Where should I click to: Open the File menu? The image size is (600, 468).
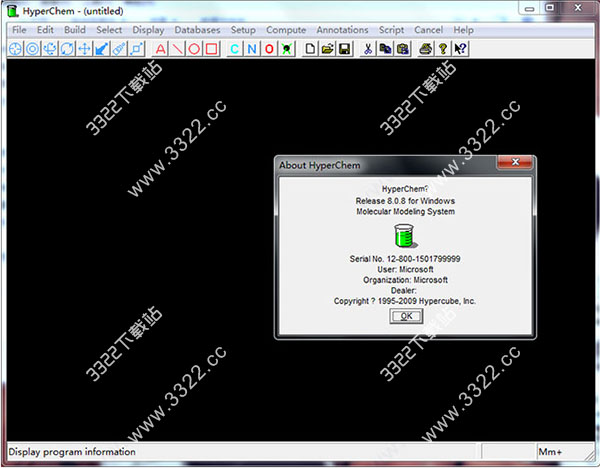pos(19,30)
